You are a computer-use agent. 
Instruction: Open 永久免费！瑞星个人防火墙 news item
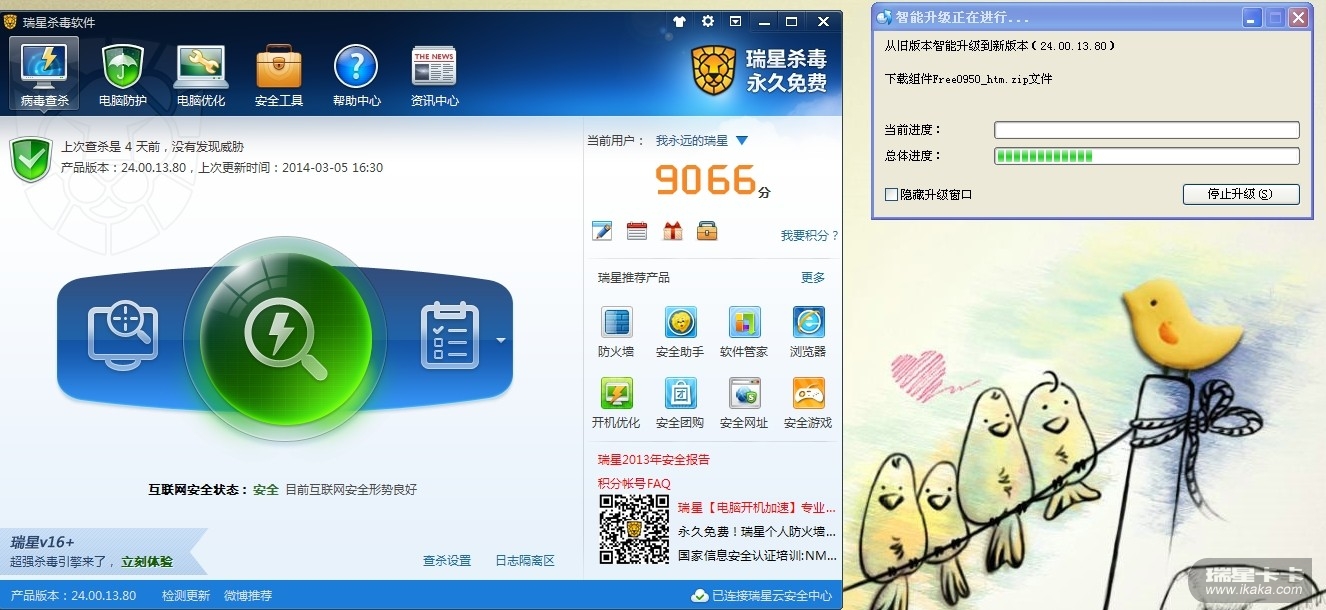(757, 532)
